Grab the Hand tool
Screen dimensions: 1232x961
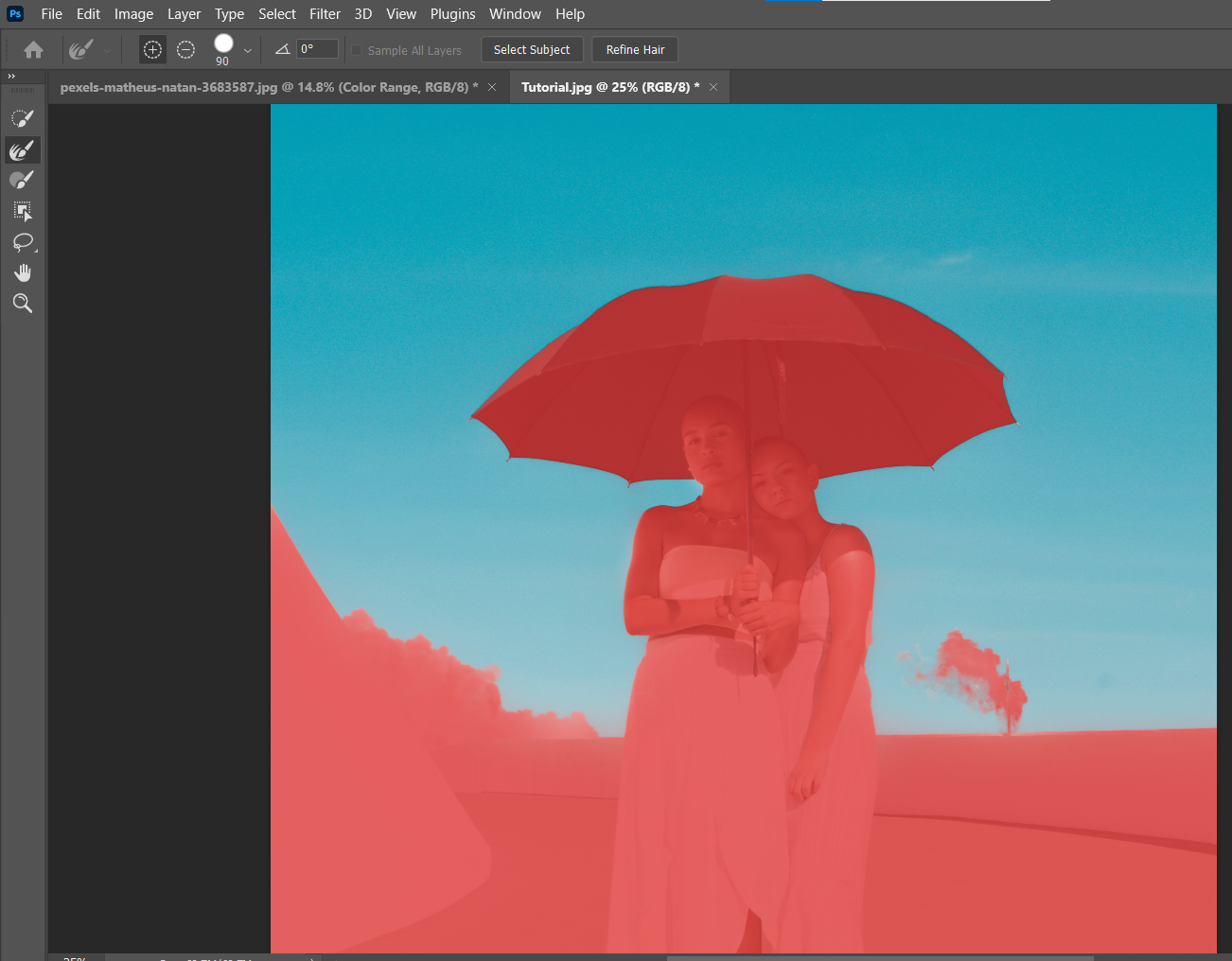pyautogui.click(x=21, y=272)
